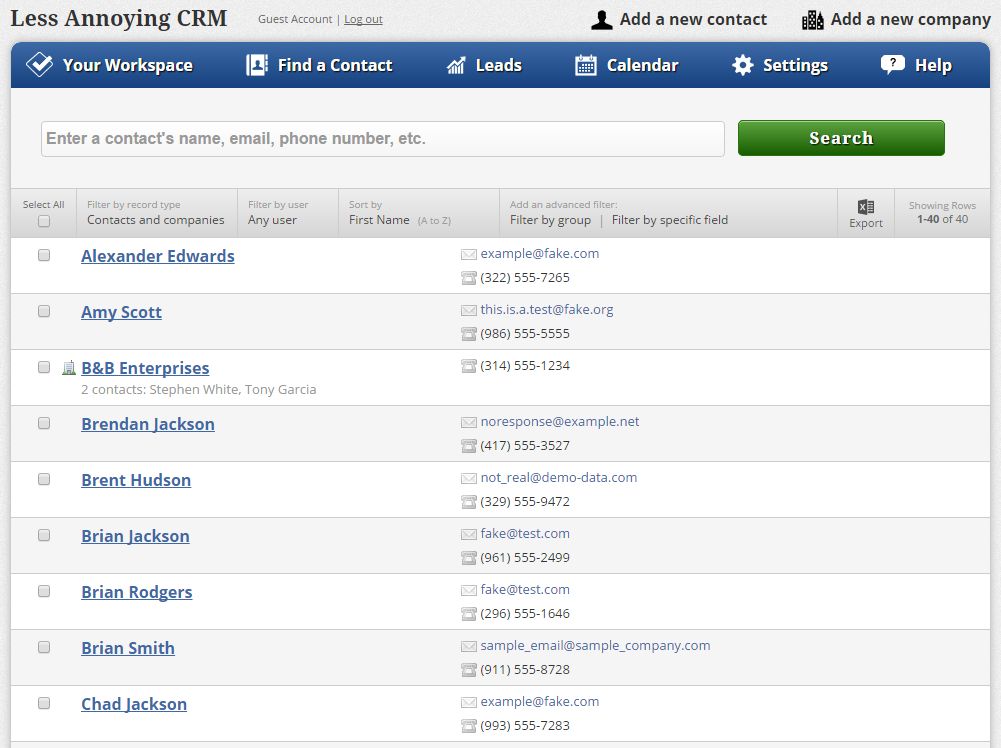1001x748 pixels.
Task: Open the Brian Smith contact link
Action: [128, 648]
